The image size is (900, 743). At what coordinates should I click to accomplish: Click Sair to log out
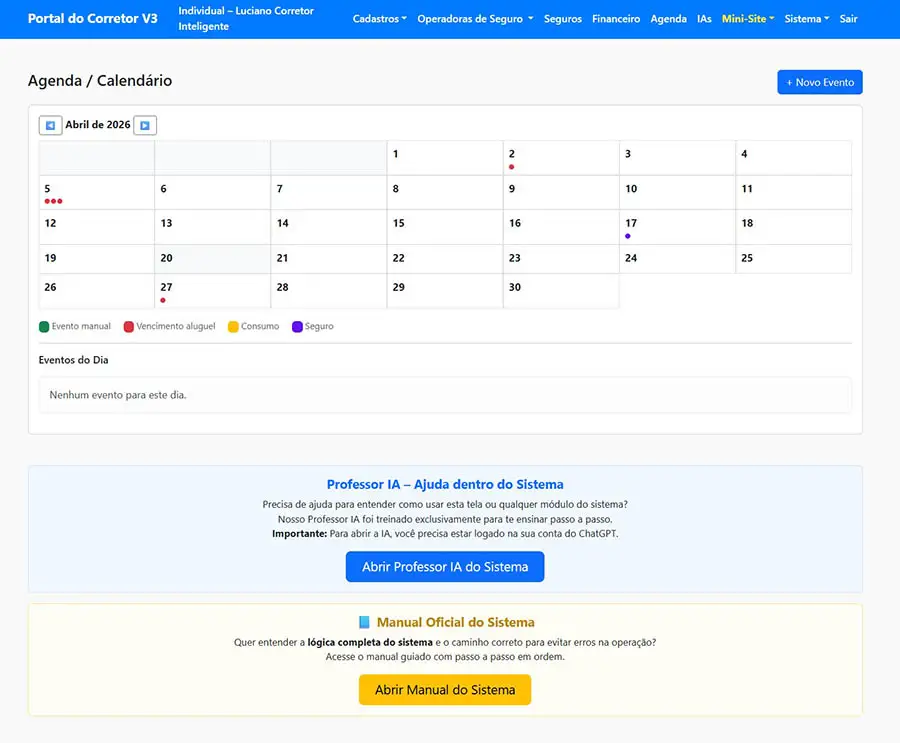point(849,19)
